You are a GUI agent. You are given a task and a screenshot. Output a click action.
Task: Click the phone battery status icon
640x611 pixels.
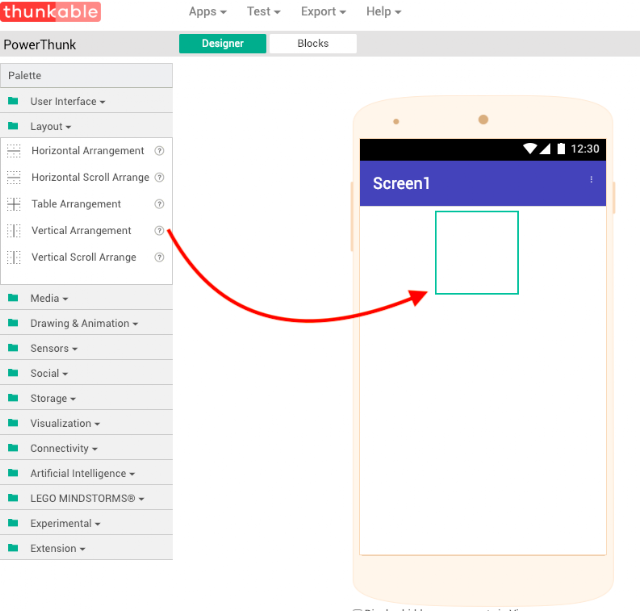pos(561,149)
